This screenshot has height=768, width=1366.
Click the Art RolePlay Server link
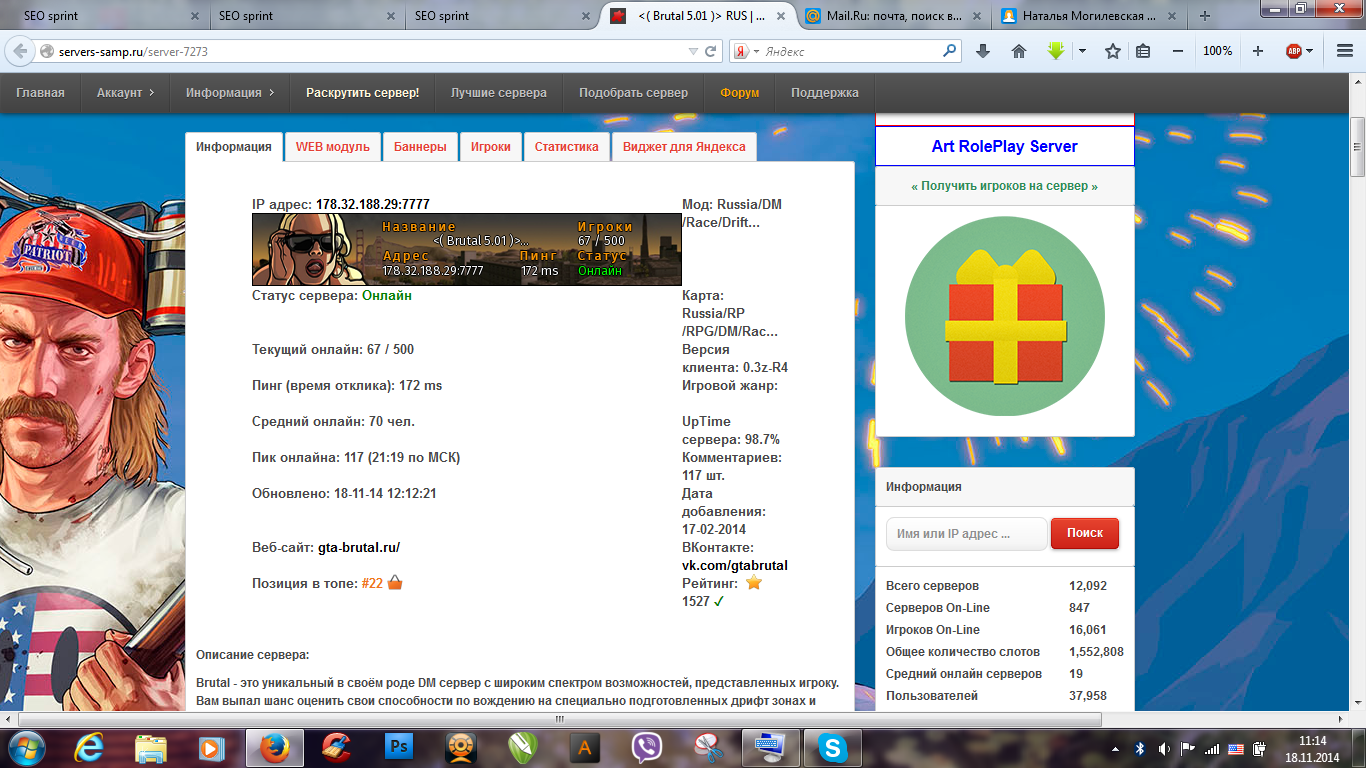pos(1004,146)
